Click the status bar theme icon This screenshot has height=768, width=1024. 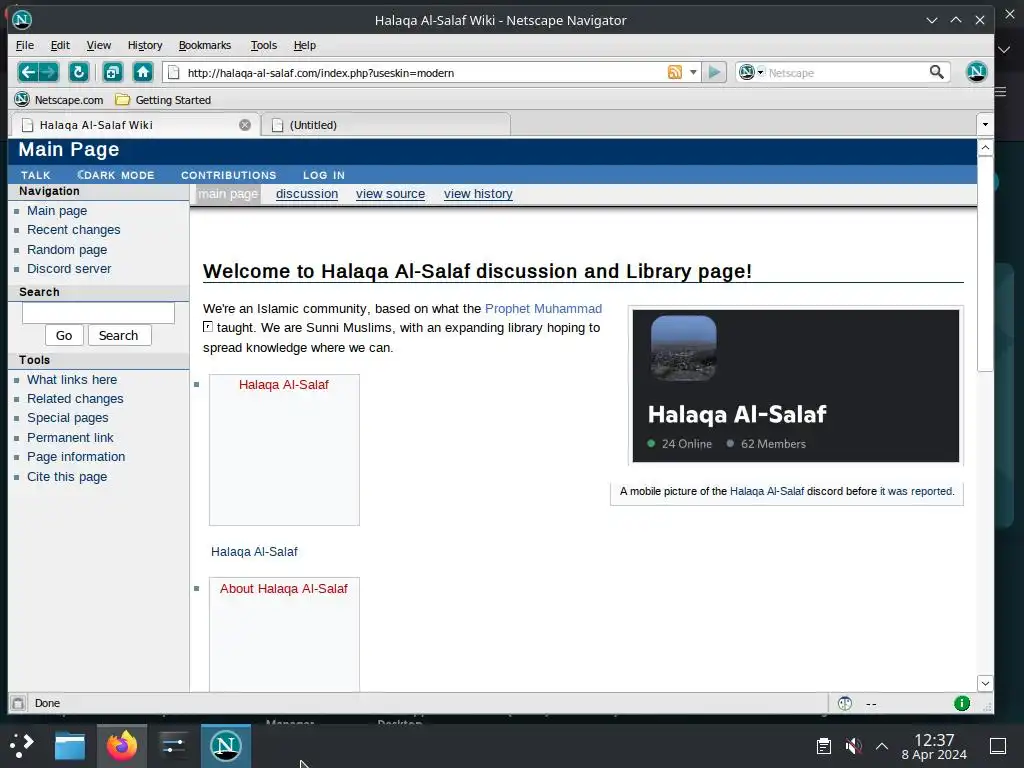(845, 703)
